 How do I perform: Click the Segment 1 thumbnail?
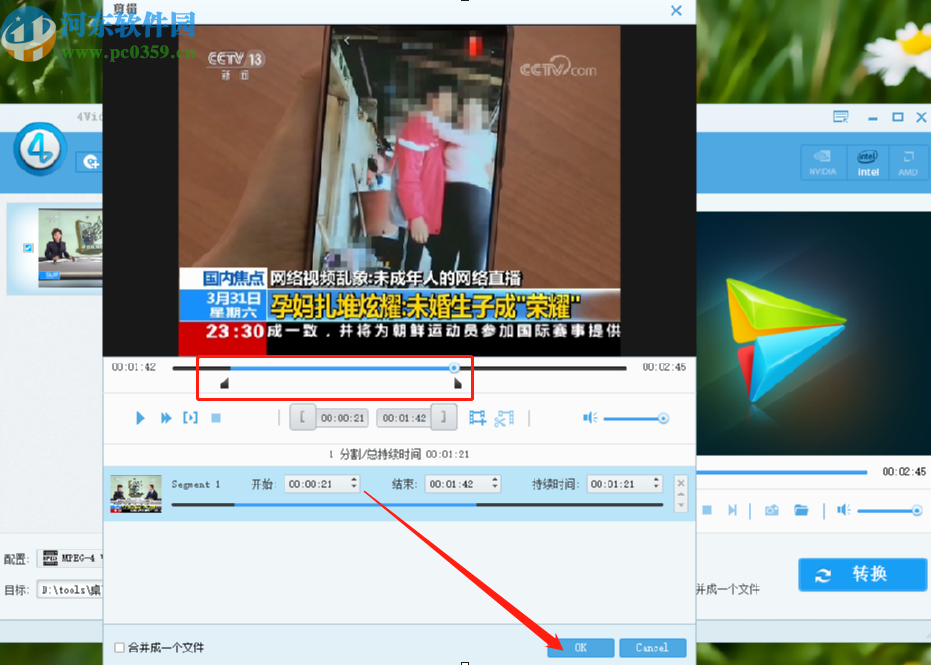[x=136, y=493]
